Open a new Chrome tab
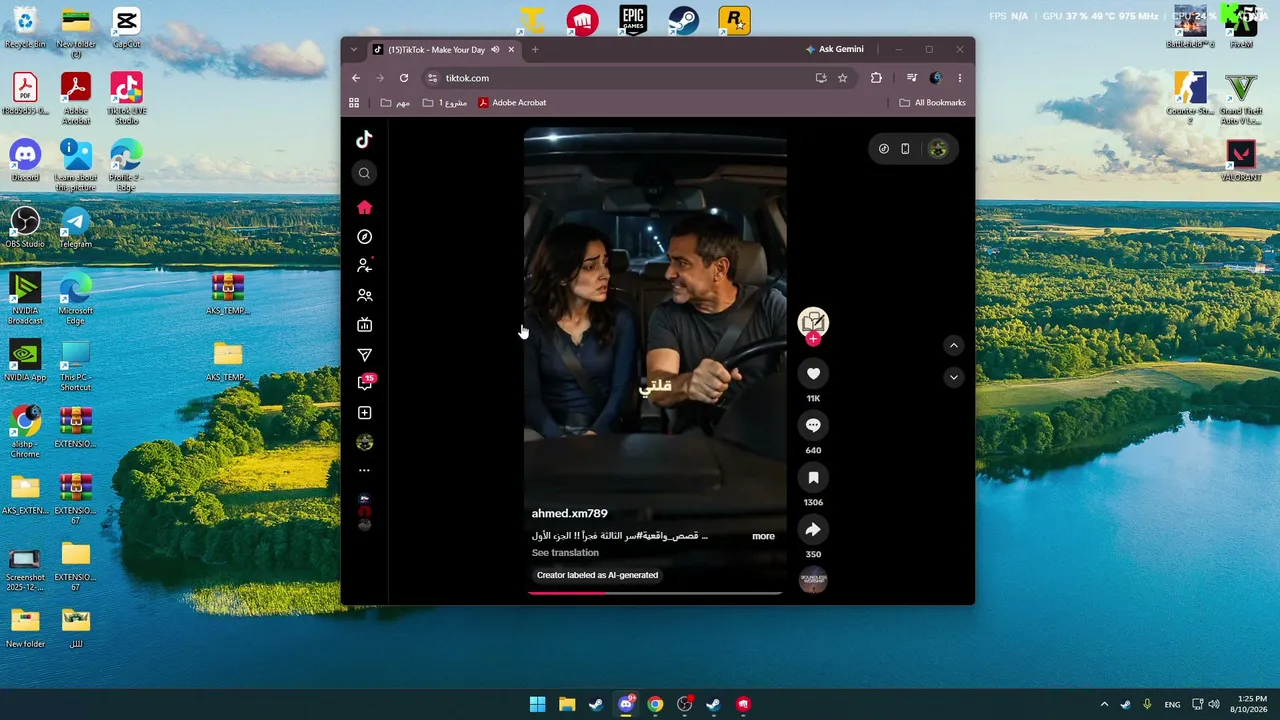 (x=535, y=50)
